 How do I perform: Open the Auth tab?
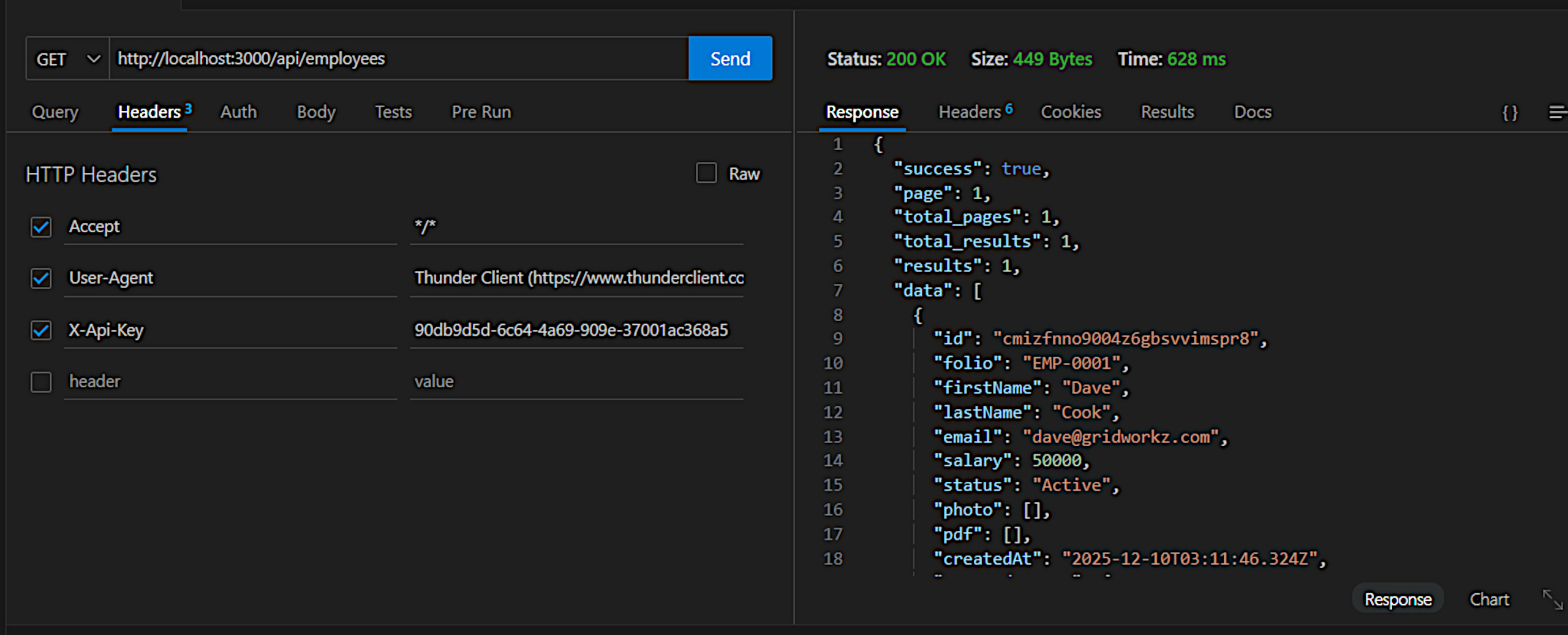pyautogui.click(x=238, y=112)
